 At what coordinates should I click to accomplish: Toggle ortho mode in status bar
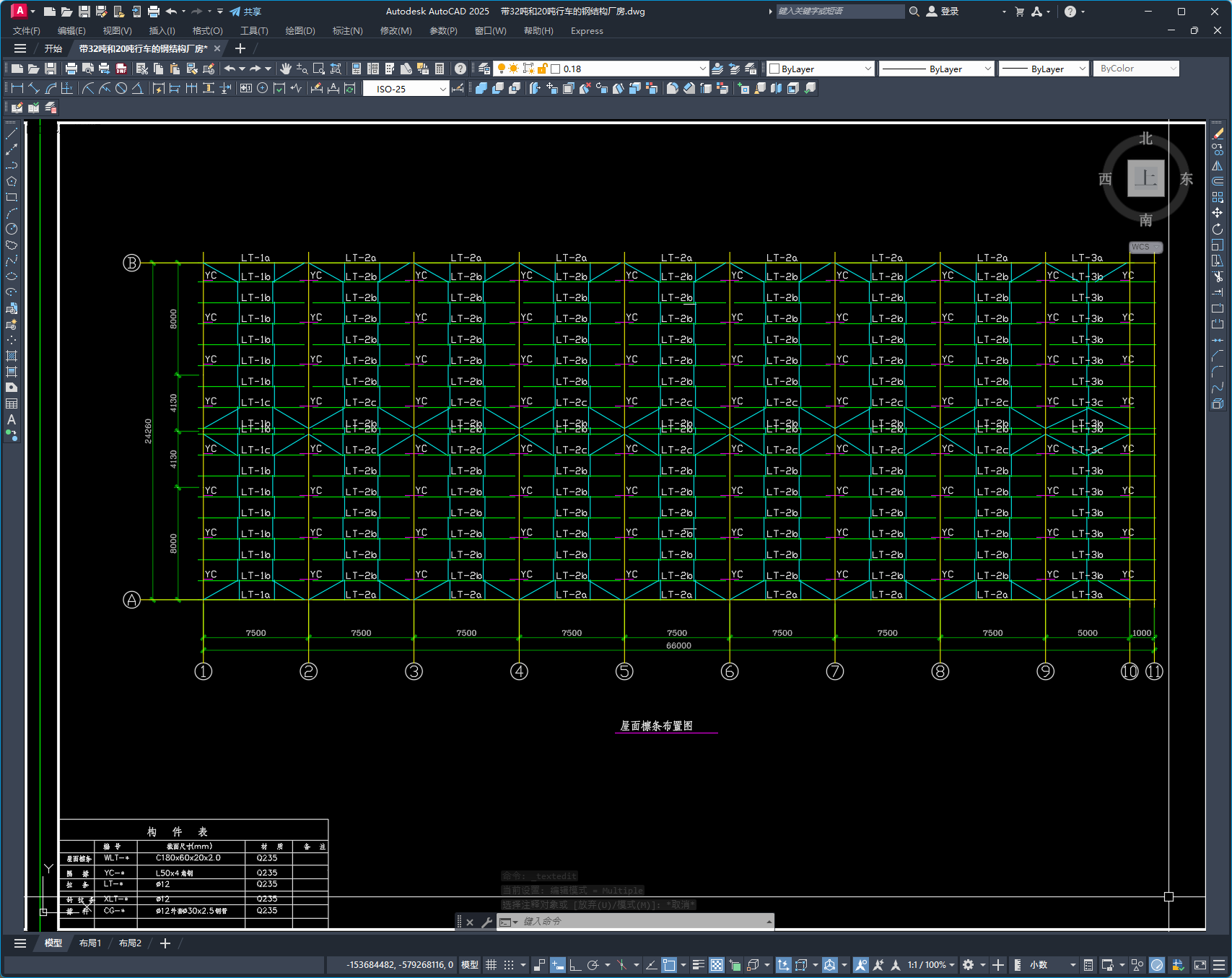[x=575, y=965]
